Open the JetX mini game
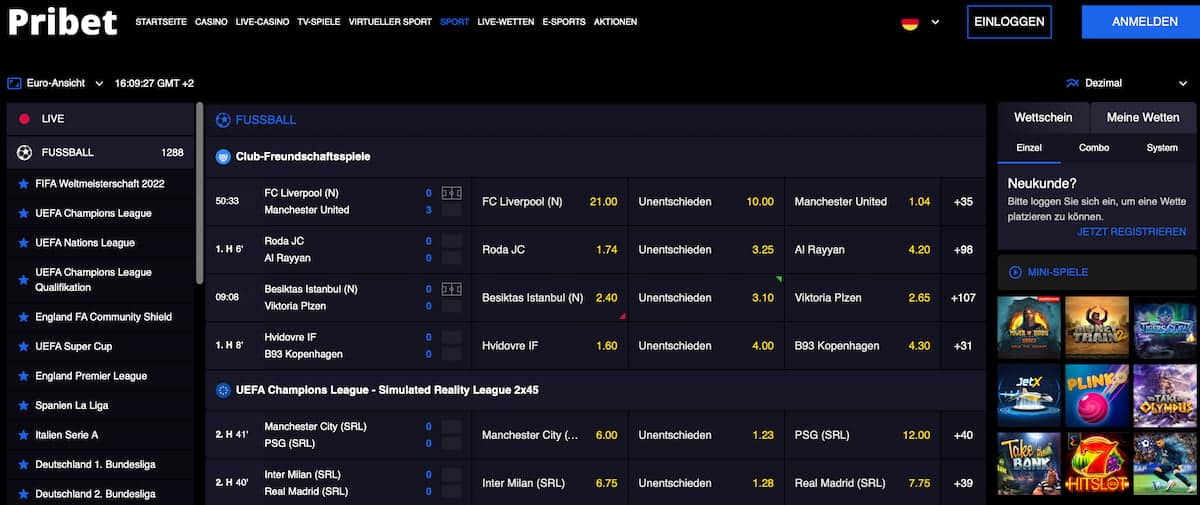Viewport: 1200px width, 505px height. click(x=1029, y=395)
